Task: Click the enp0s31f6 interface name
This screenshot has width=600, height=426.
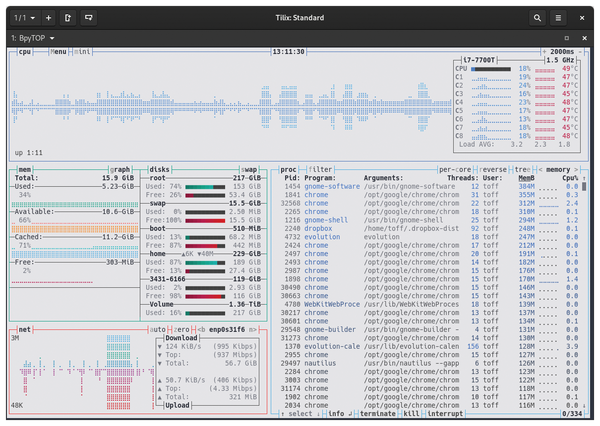Action: 227,330
